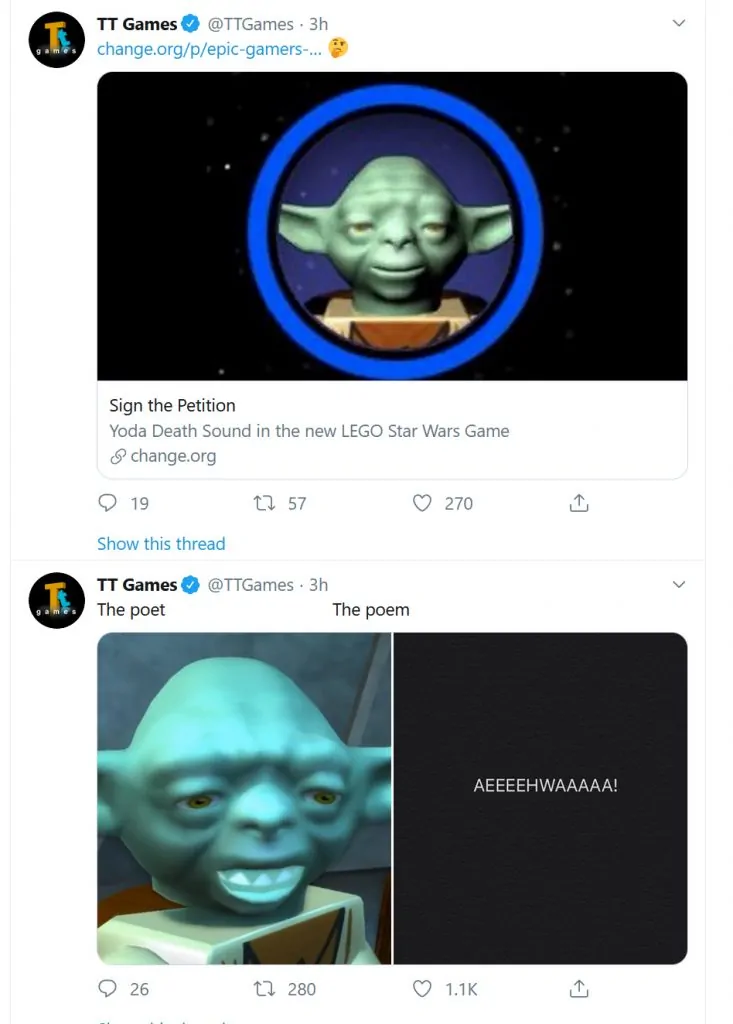Screen dimensions: 733x1024
Task: Retweet 'The poet' tweet with 280 retweets
Action: 267,988
